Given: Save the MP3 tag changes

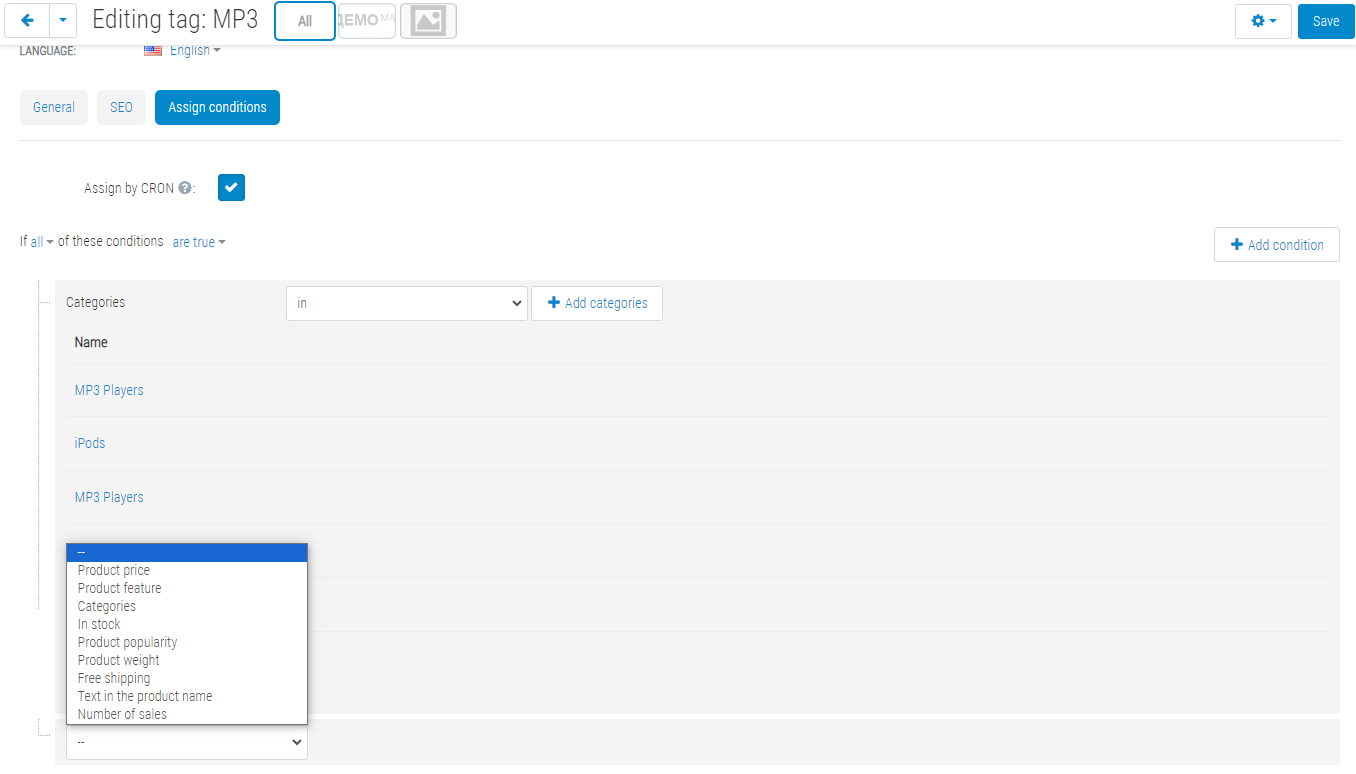Looking at the screenshot, I should click(1326, 21).
